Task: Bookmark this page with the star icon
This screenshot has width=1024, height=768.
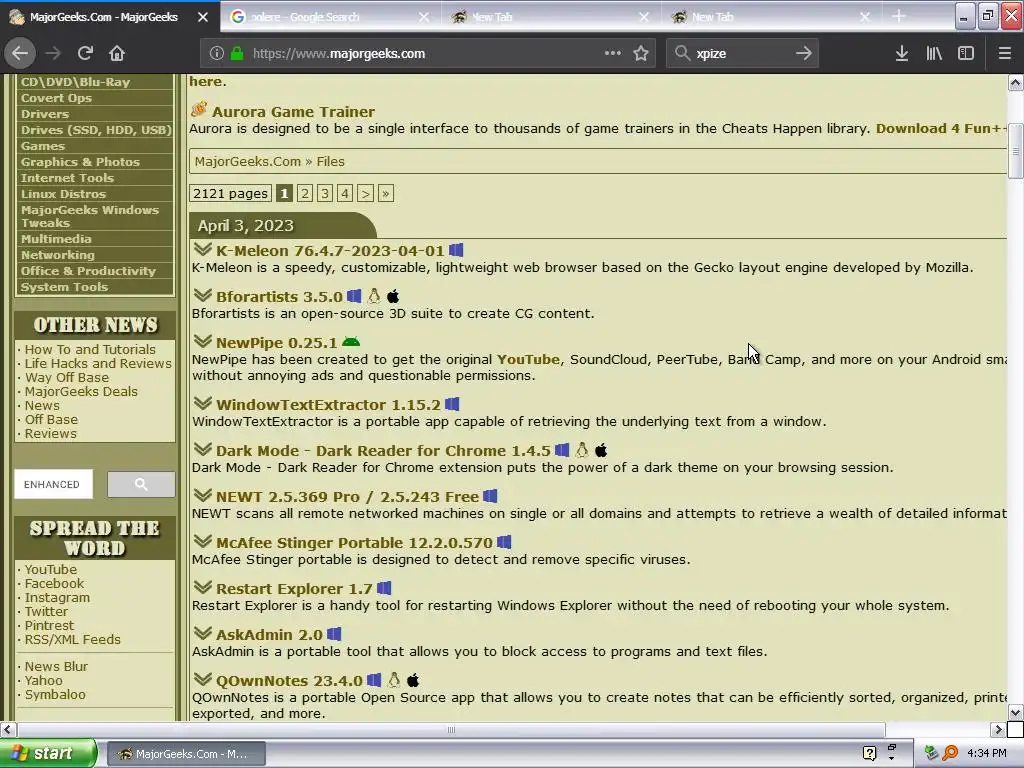Action: (x=641, y=54)
